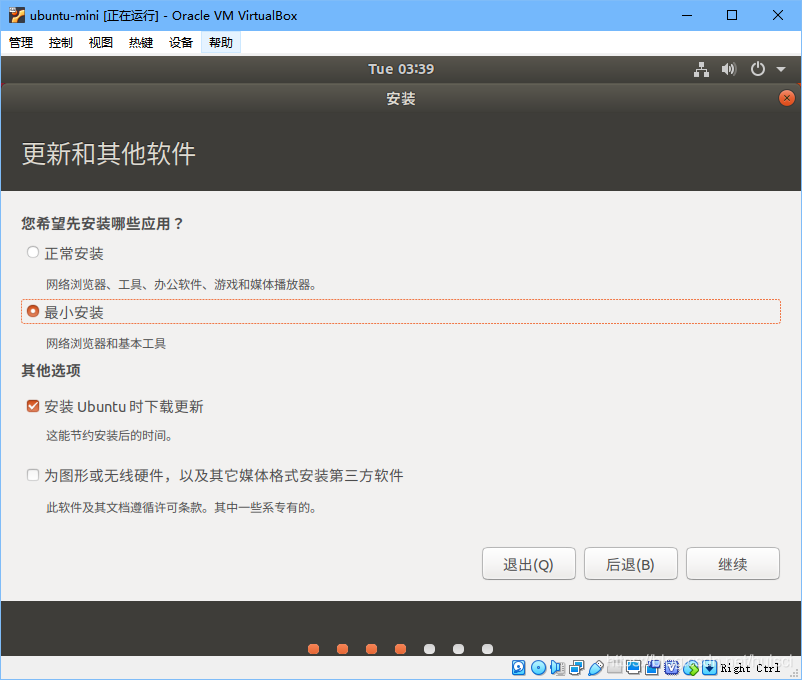Select the 最小安装 radio option

tap(33, 311)
